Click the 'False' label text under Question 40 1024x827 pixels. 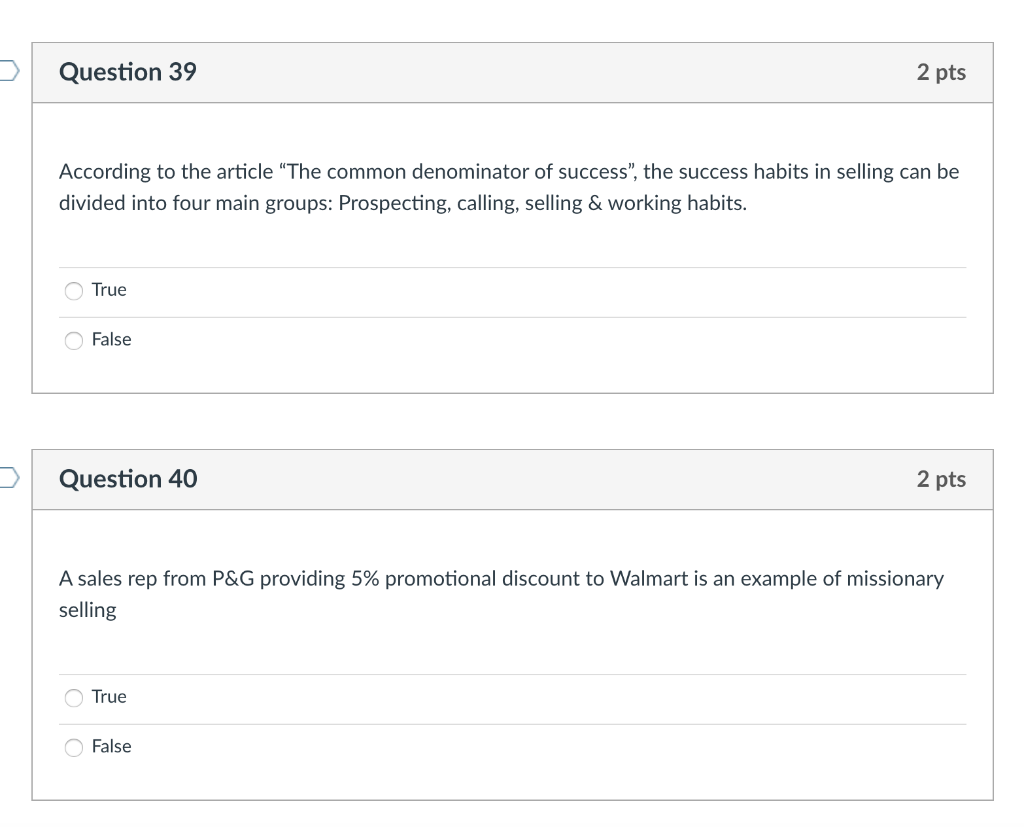(111, 747)
